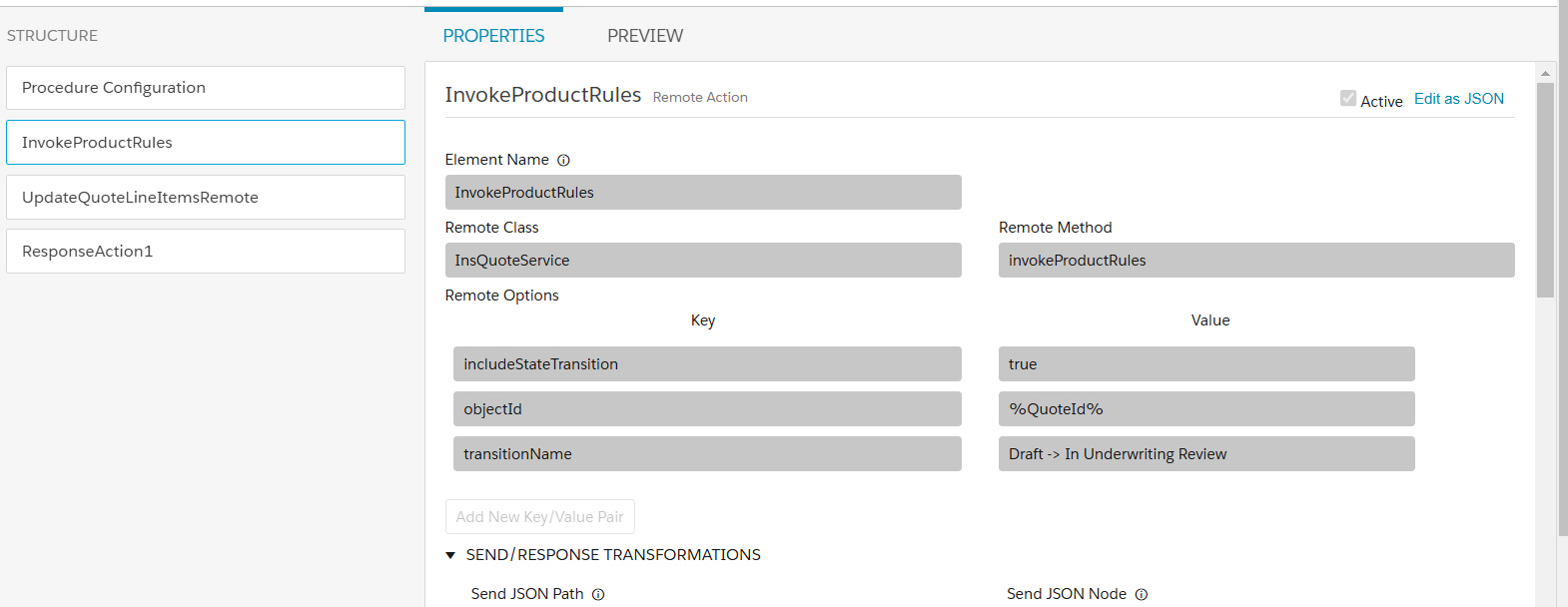
Task: Select InvokeProductRules structure item
Action: click(206, 143)
